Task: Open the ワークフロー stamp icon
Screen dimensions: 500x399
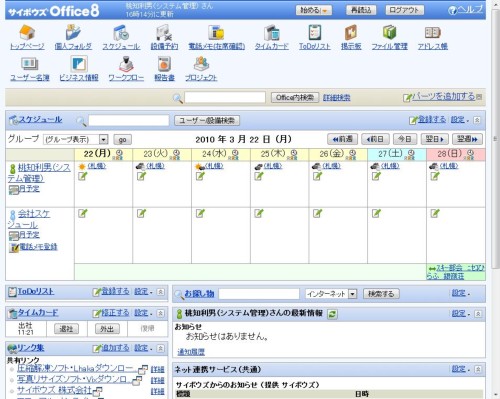Action: point(126,64)
